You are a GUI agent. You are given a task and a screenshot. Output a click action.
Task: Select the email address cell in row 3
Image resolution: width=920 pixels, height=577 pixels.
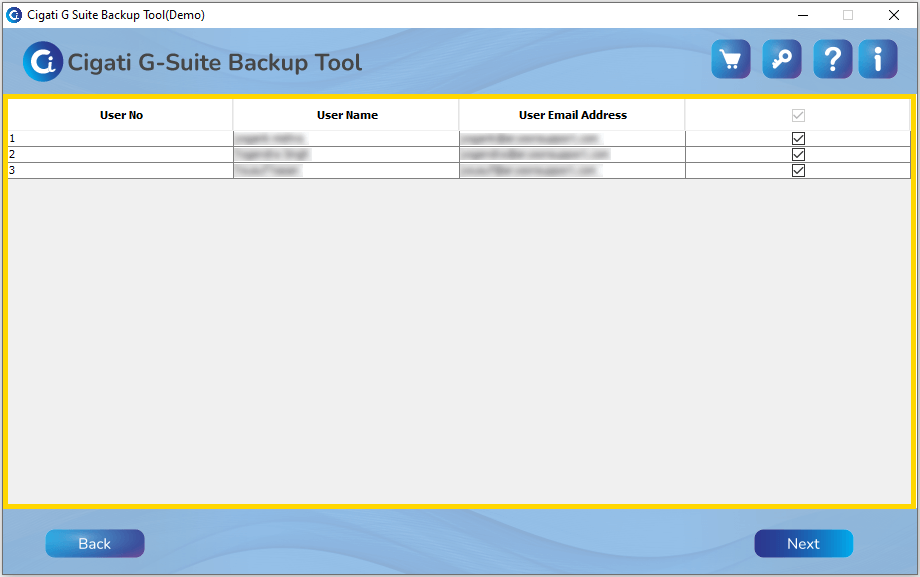pyautogui.click(x=572, y=171)
